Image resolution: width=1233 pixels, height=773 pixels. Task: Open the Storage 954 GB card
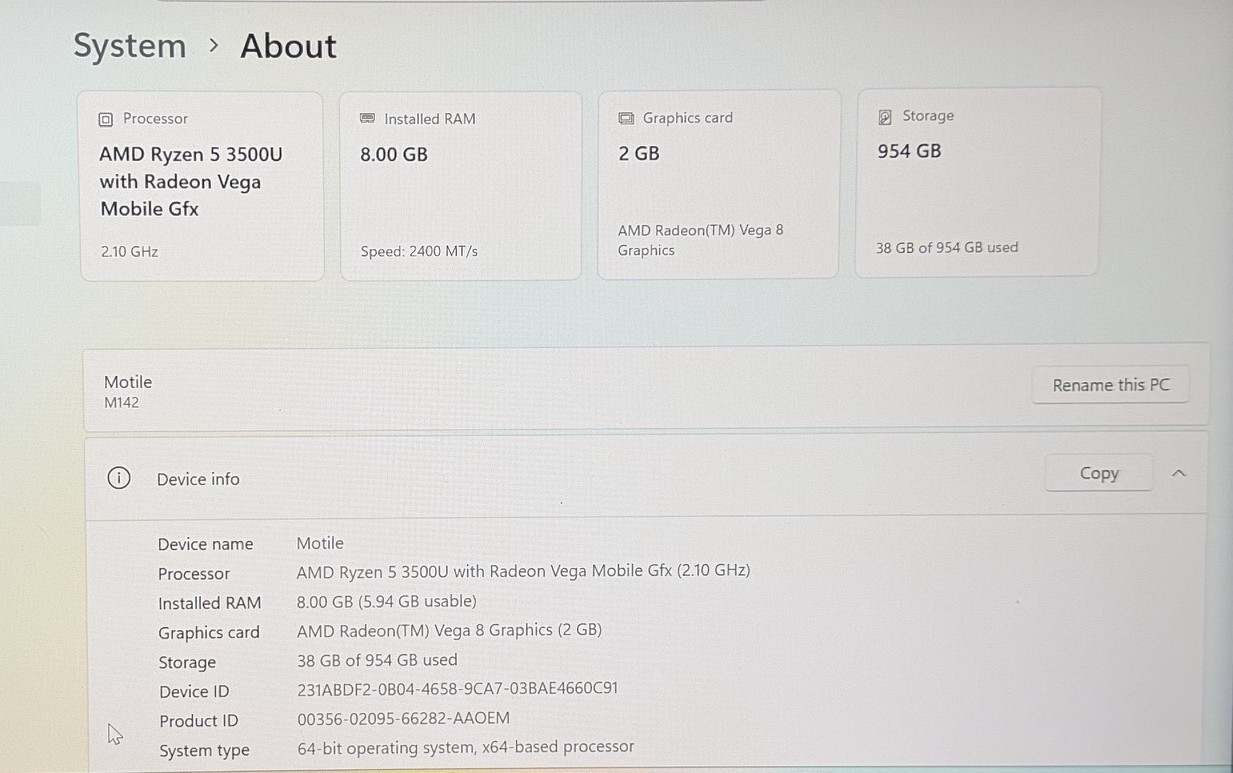tap(977, 182)
